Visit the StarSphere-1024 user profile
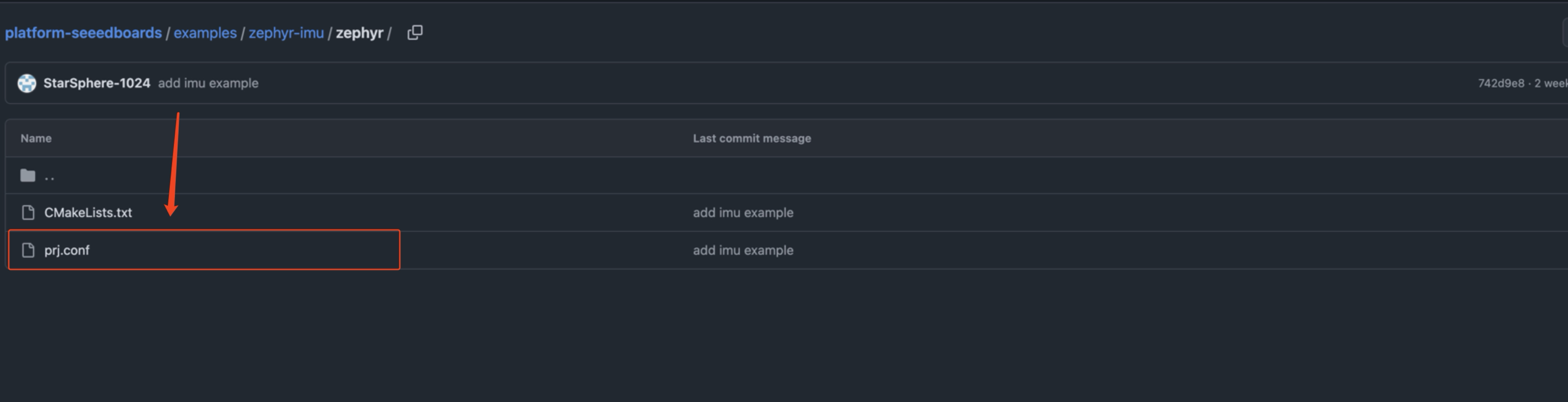This screenshot has width=1568, height=402. pyautogui.click(x=97, y=83)
